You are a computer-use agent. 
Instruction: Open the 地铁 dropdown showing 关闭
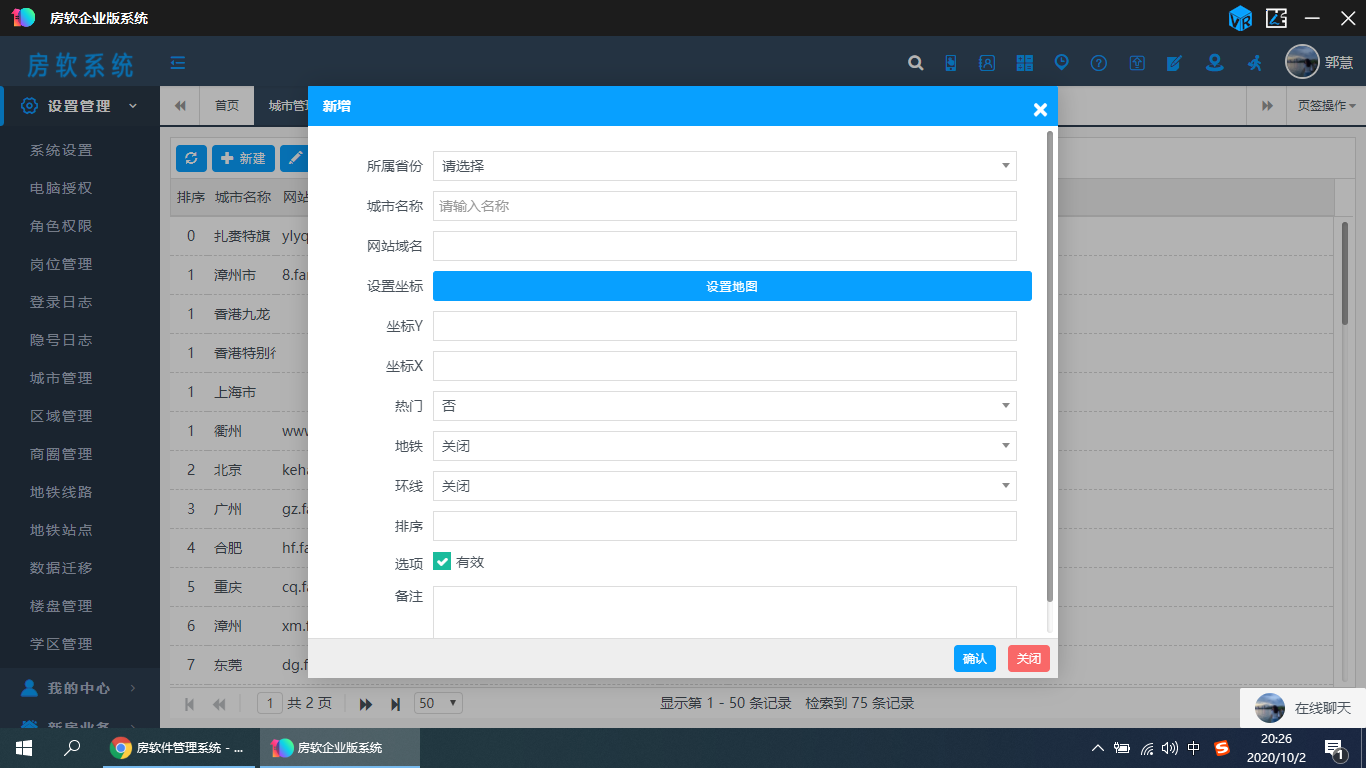pos(725,446)
